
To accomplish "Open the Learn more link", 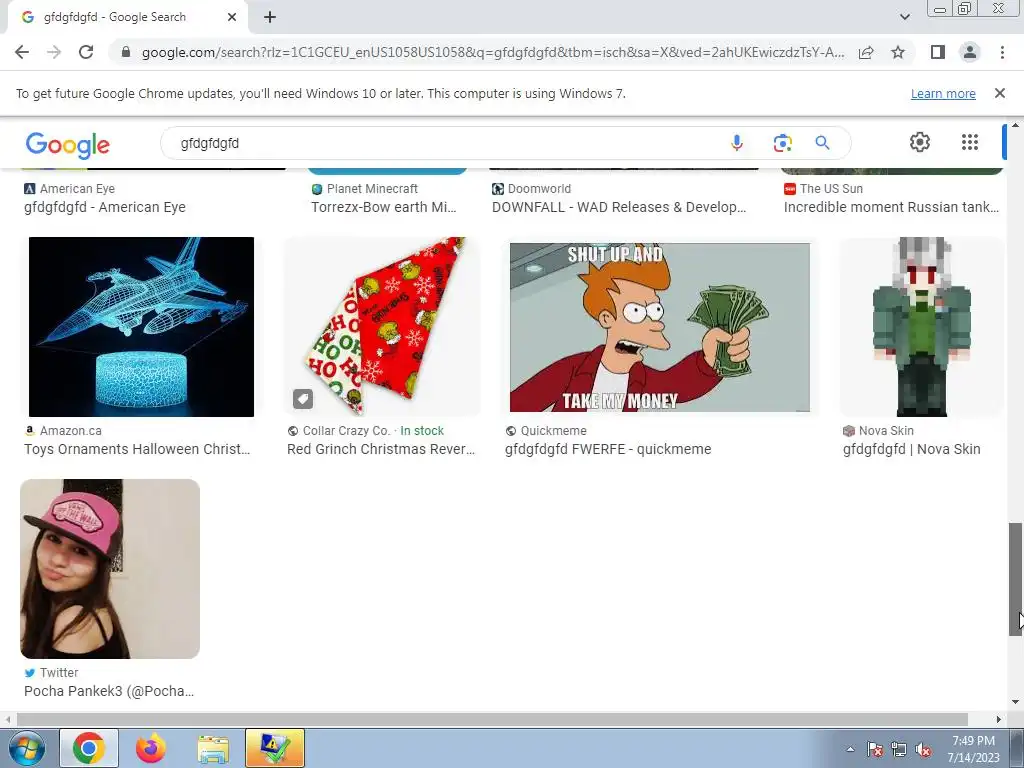I will [943, 93].
